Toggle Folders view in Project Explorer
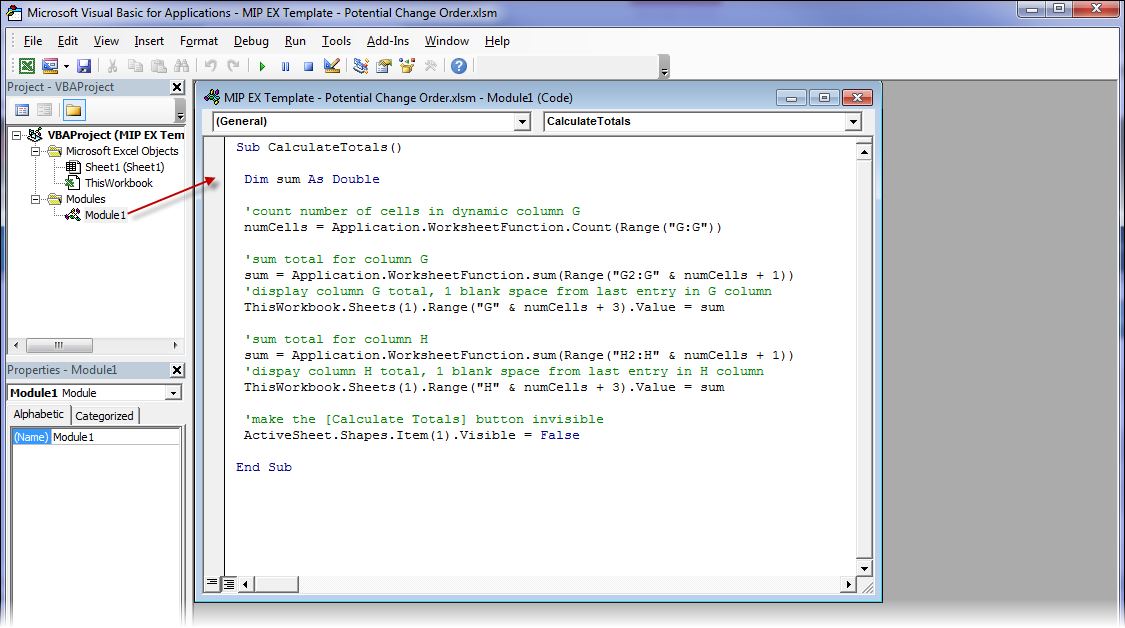 coord(73,109)
